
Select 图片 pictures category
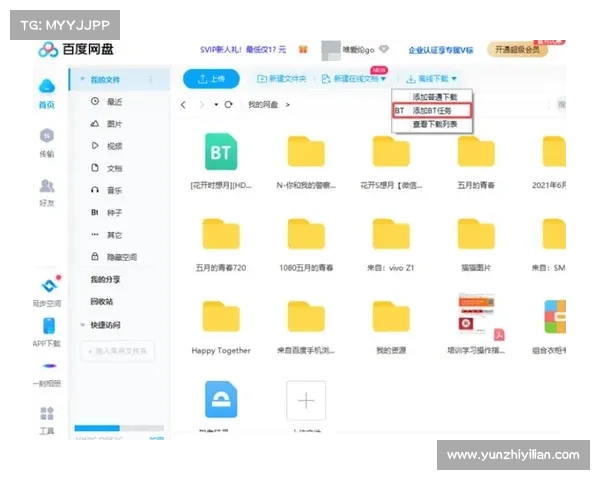pos(106,124)
